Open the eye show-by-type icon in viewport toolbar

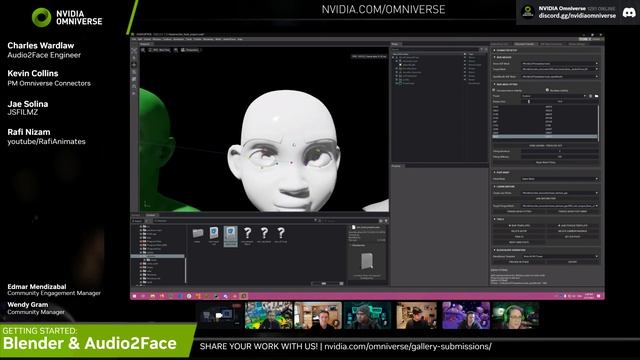coord(176,50)
